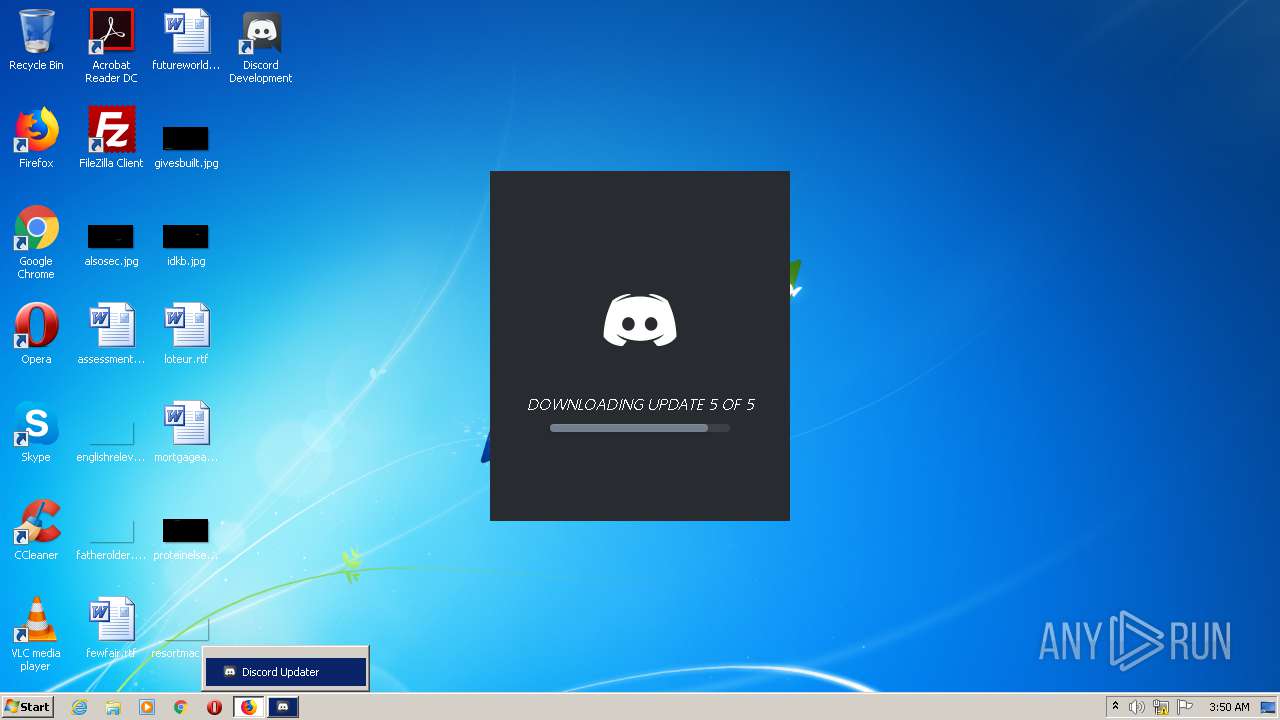This screenshot has height=720, width=1280.
Task: Launch FileZilla Client shortcut
Action: [111, 138]
